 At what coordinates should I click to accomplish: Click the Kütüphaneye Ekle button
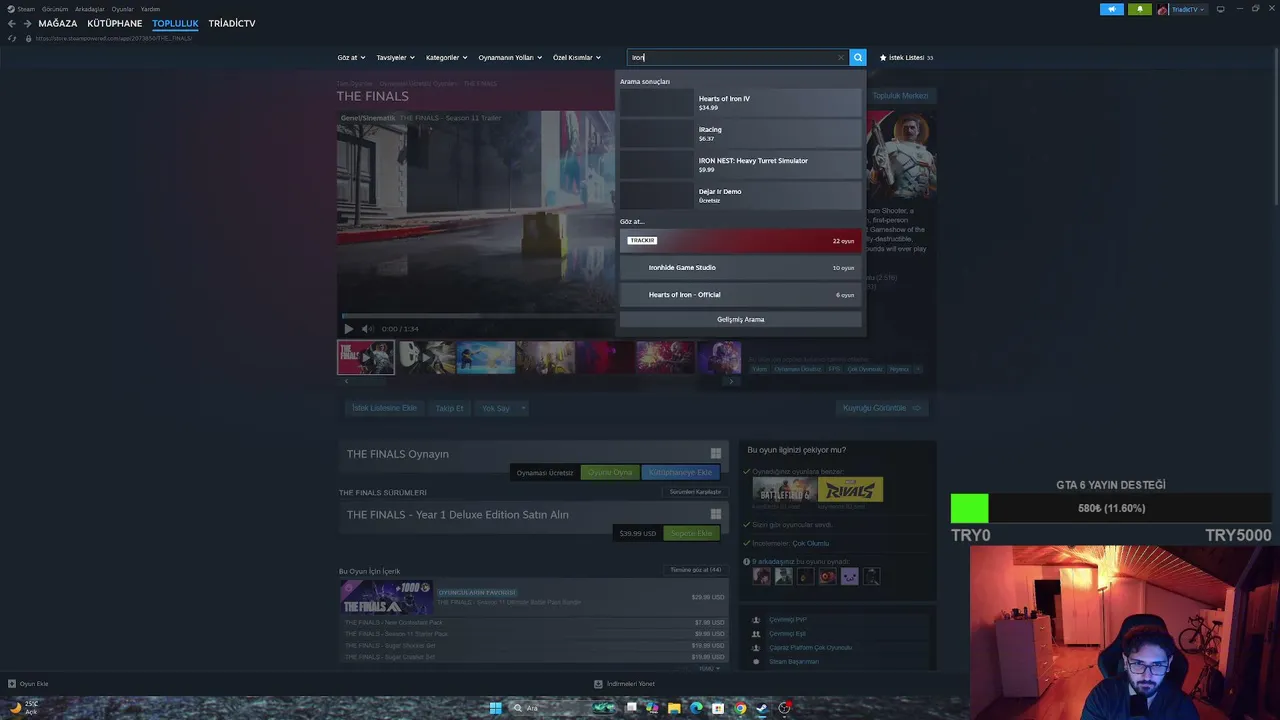[x=680, y=472]
